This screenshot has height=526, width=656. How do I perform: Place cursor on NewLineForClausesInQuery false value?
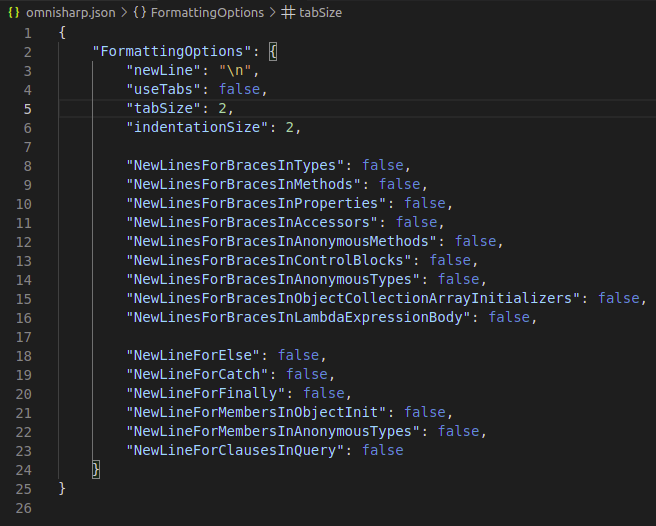383,450
